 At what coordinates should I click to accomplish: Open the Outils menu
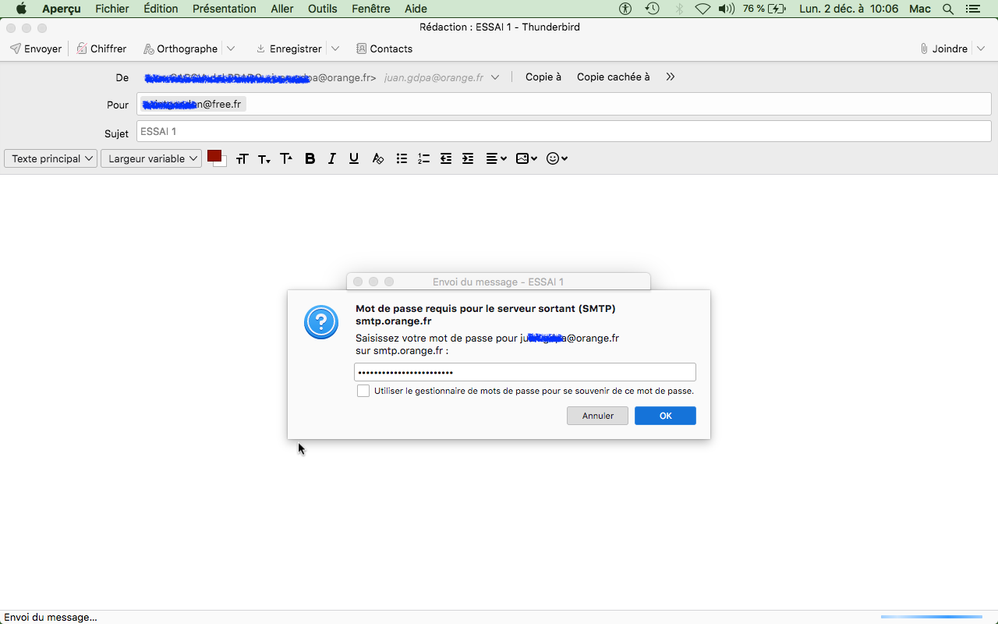[x=322, y=9]
